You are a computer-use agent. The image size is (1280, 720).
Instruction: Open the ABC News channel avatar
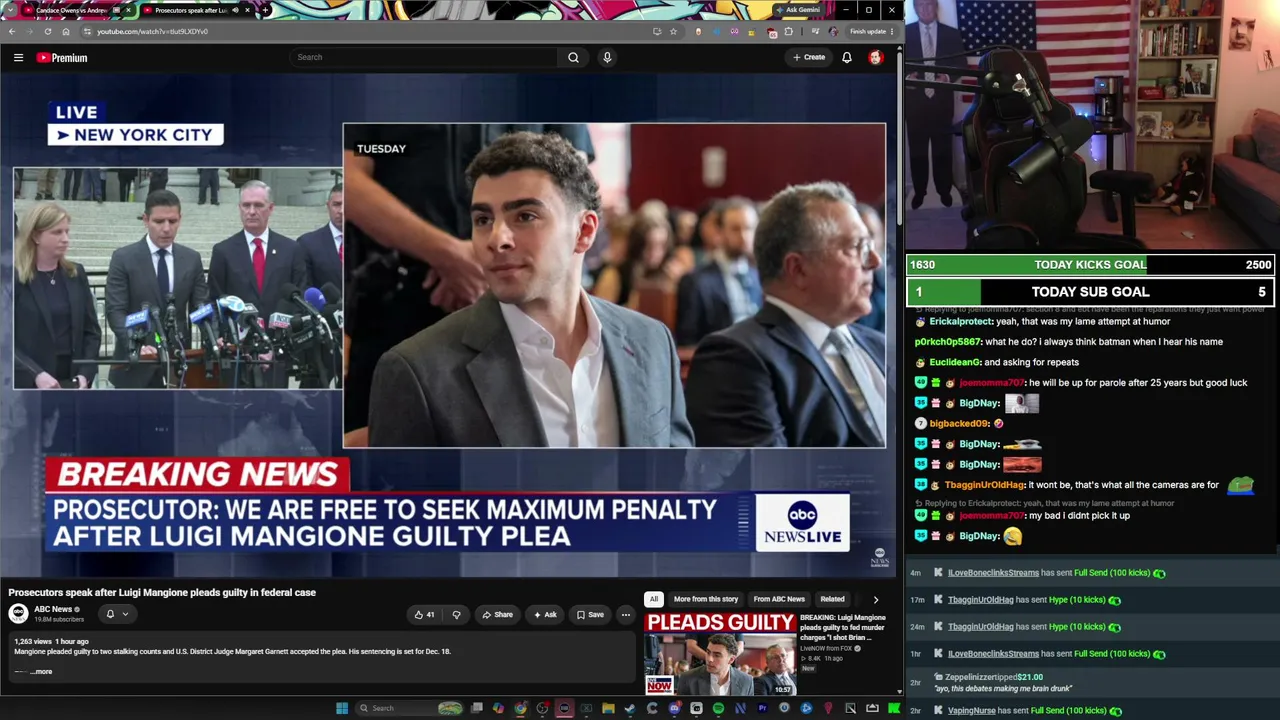click(x=19, y=614)
